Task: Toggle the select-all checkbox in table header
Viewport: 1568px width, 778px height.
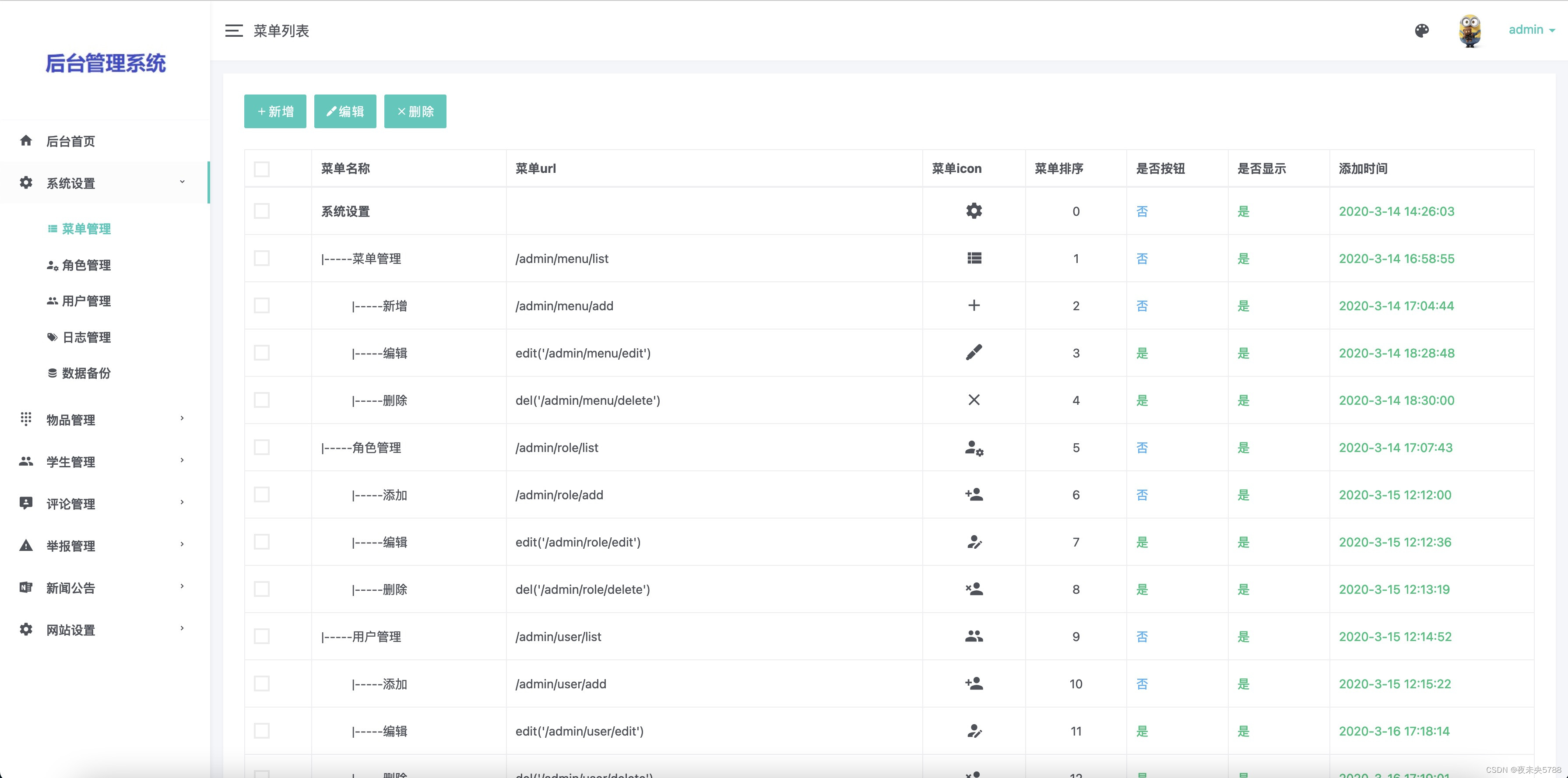Action: click(262, 168)
